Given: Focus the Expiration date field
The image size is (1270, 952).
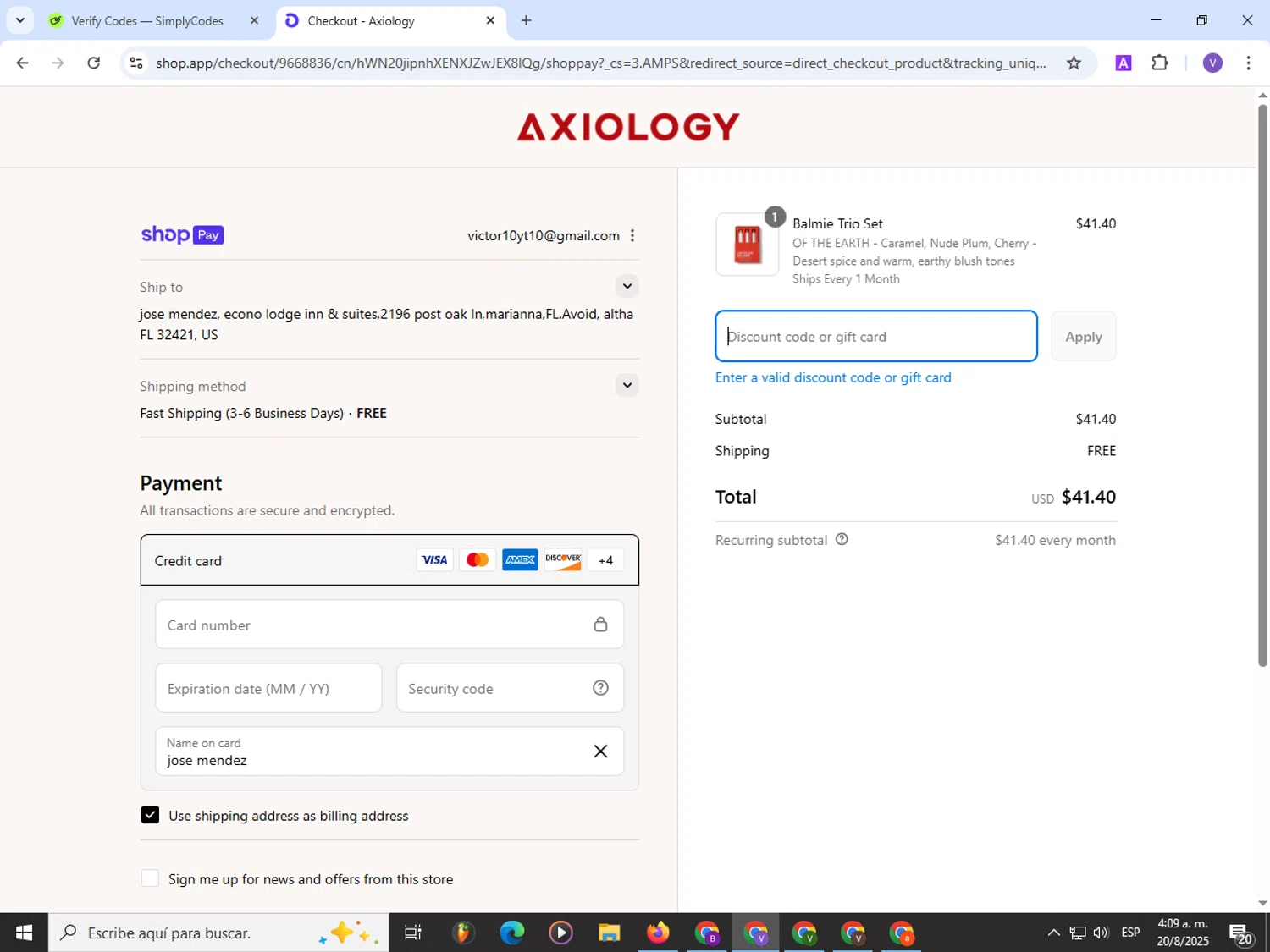Looking at the screenshot, I should pyautogui.click(x=268, y=688).
